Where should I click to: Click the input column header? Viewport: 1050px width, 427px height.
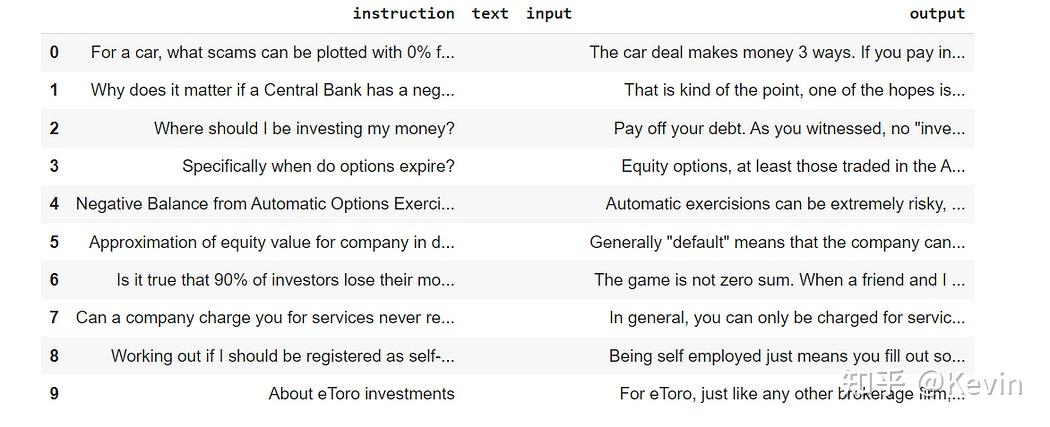coord(548,14)
